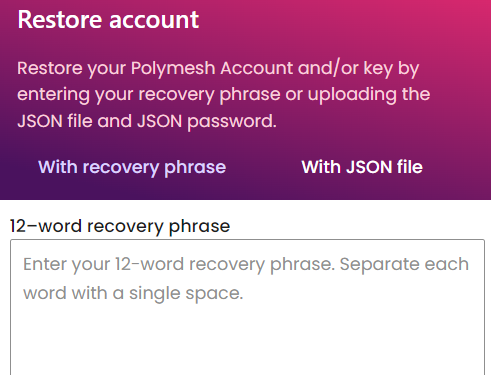The width and height of the screenshot is (491, 375).
Task: Click the word entering in the description
Action: pos(53,95)
